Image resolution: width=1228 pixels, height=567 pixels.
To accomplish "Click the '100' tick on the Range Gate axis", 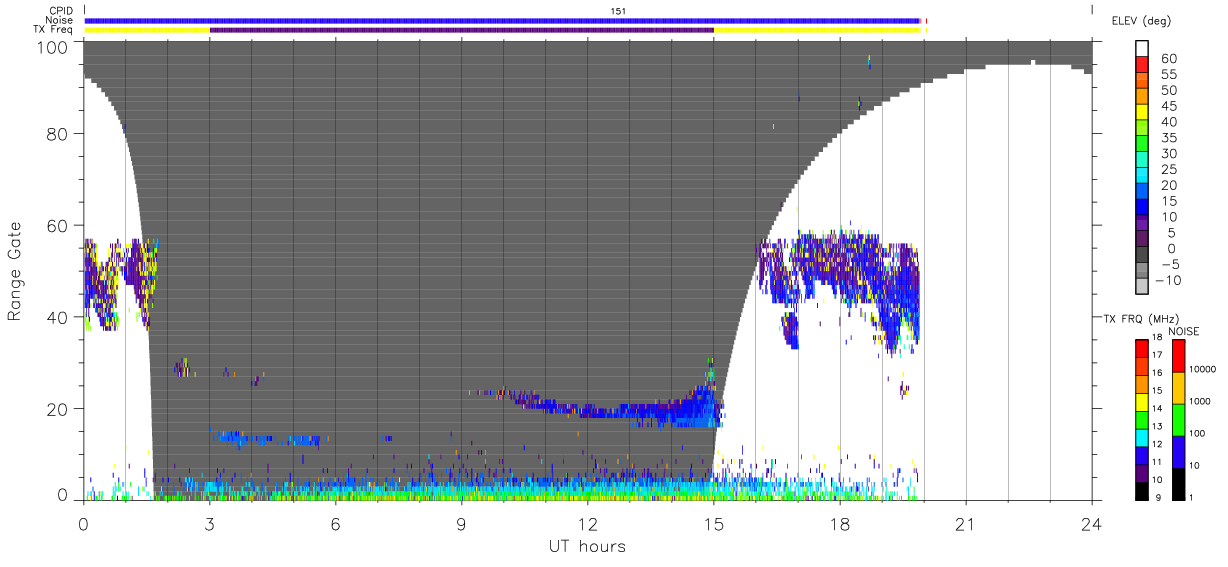I will [x=54, y=46].
